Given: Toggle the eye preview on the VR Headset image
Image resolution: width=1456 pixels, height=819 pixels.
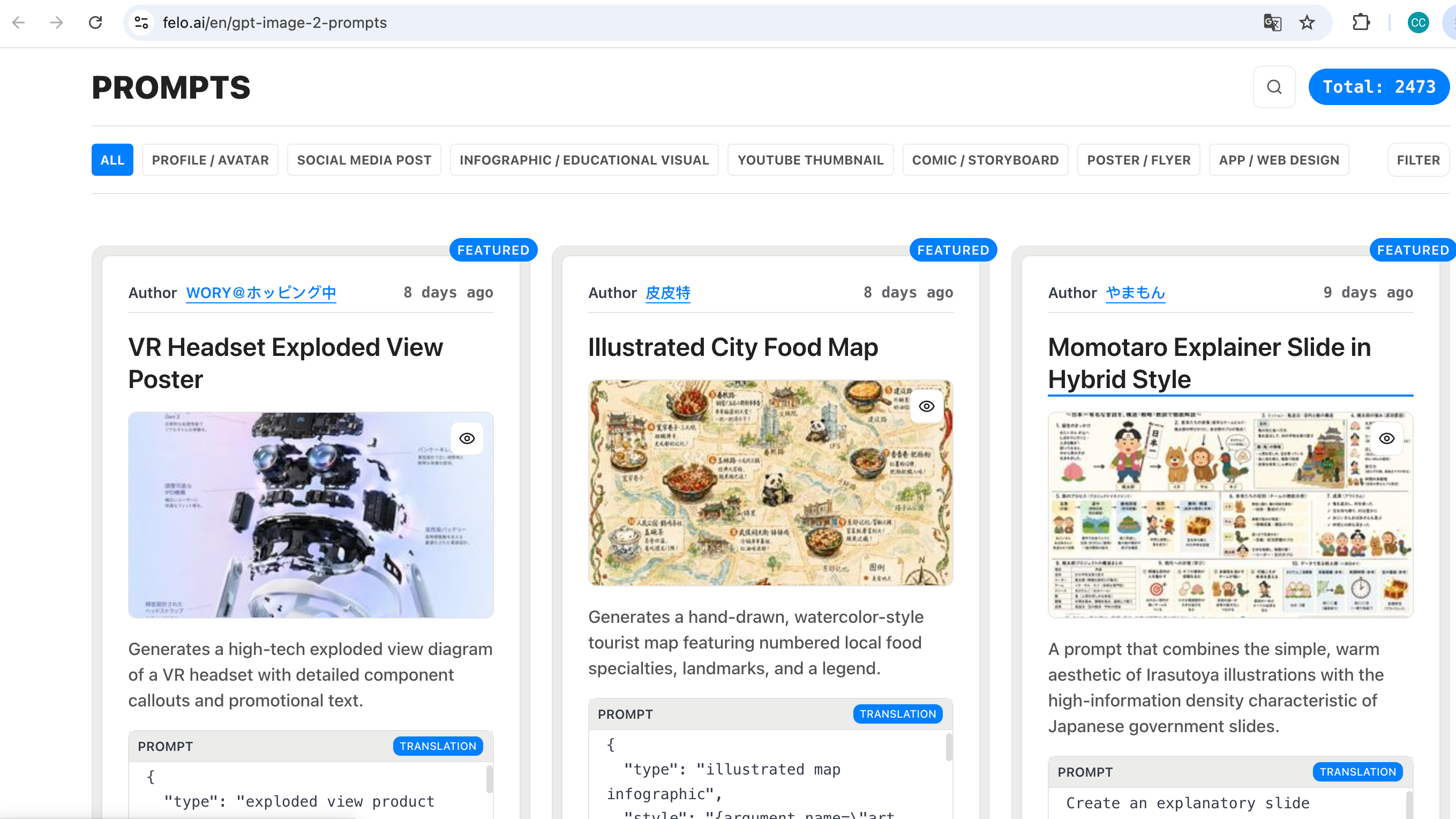Looking at the screenshot, I should [x=467, y=438].
